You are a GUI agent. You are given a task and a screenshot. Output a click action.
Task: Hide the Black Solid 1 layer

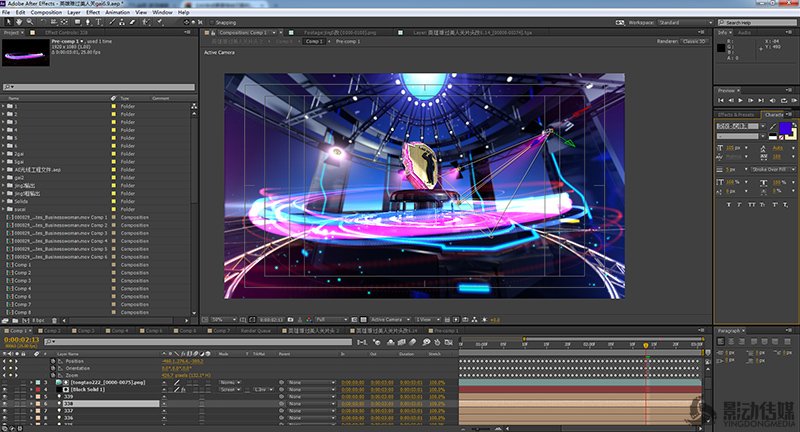tap(5, 389)
